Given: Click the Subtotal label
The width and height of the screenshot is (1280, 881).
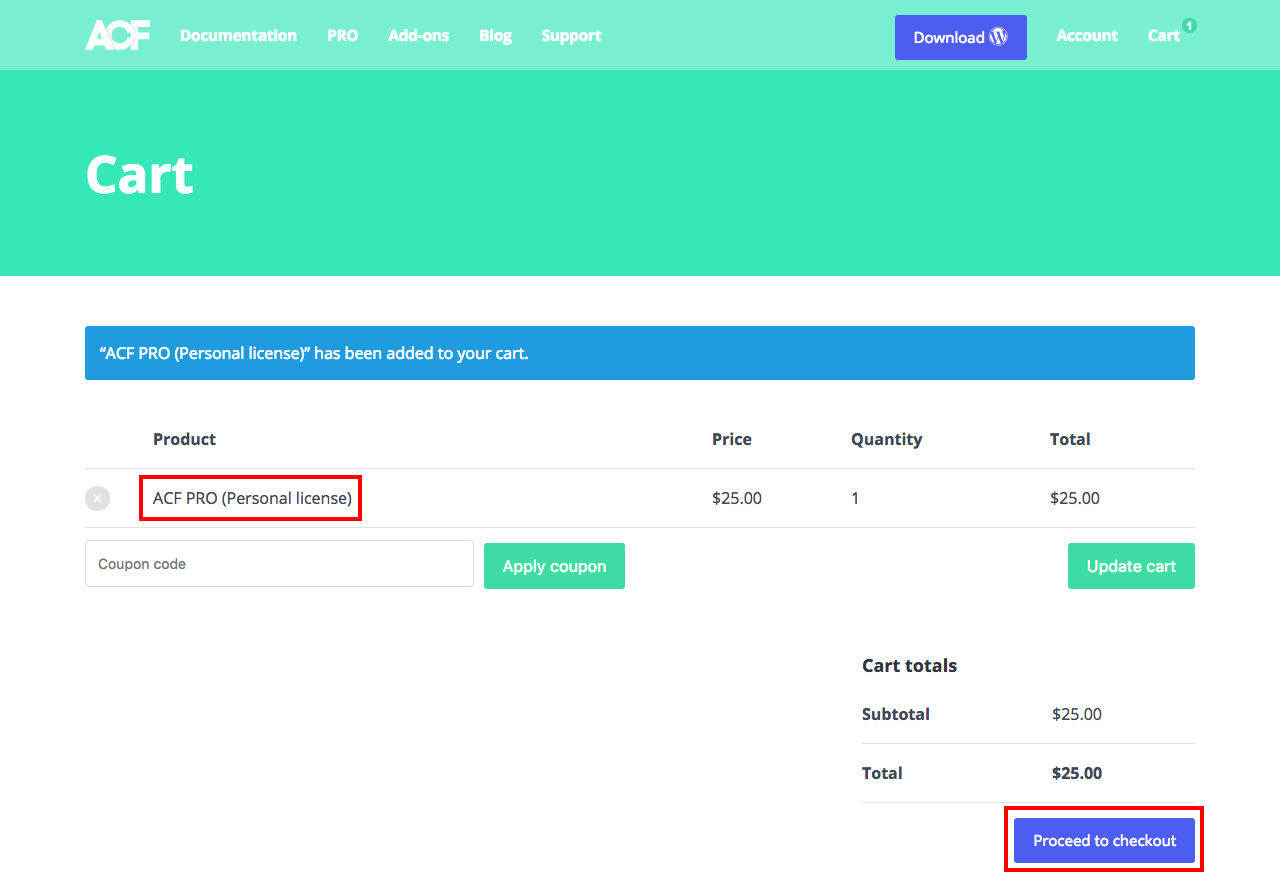Looking at the screenshot, I should tap(896, 714).
